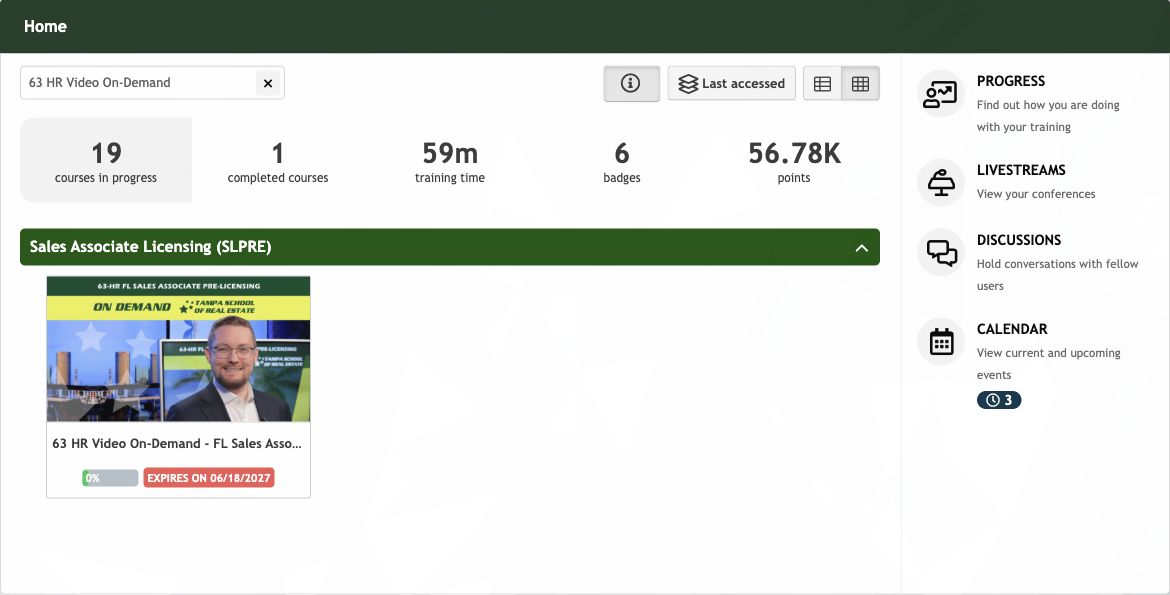Select the 6 badges stat
Screen dimensions: 1170x595
pos(622,160)
